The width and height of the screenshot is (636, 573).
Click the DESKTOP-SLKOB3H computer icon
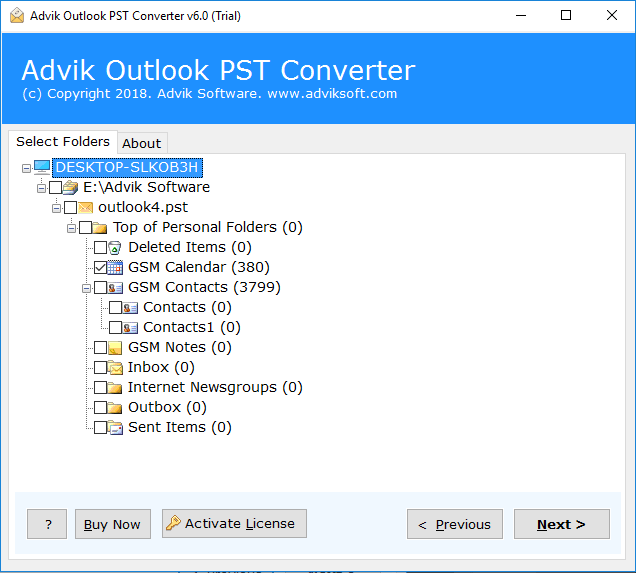coord(42,167)
